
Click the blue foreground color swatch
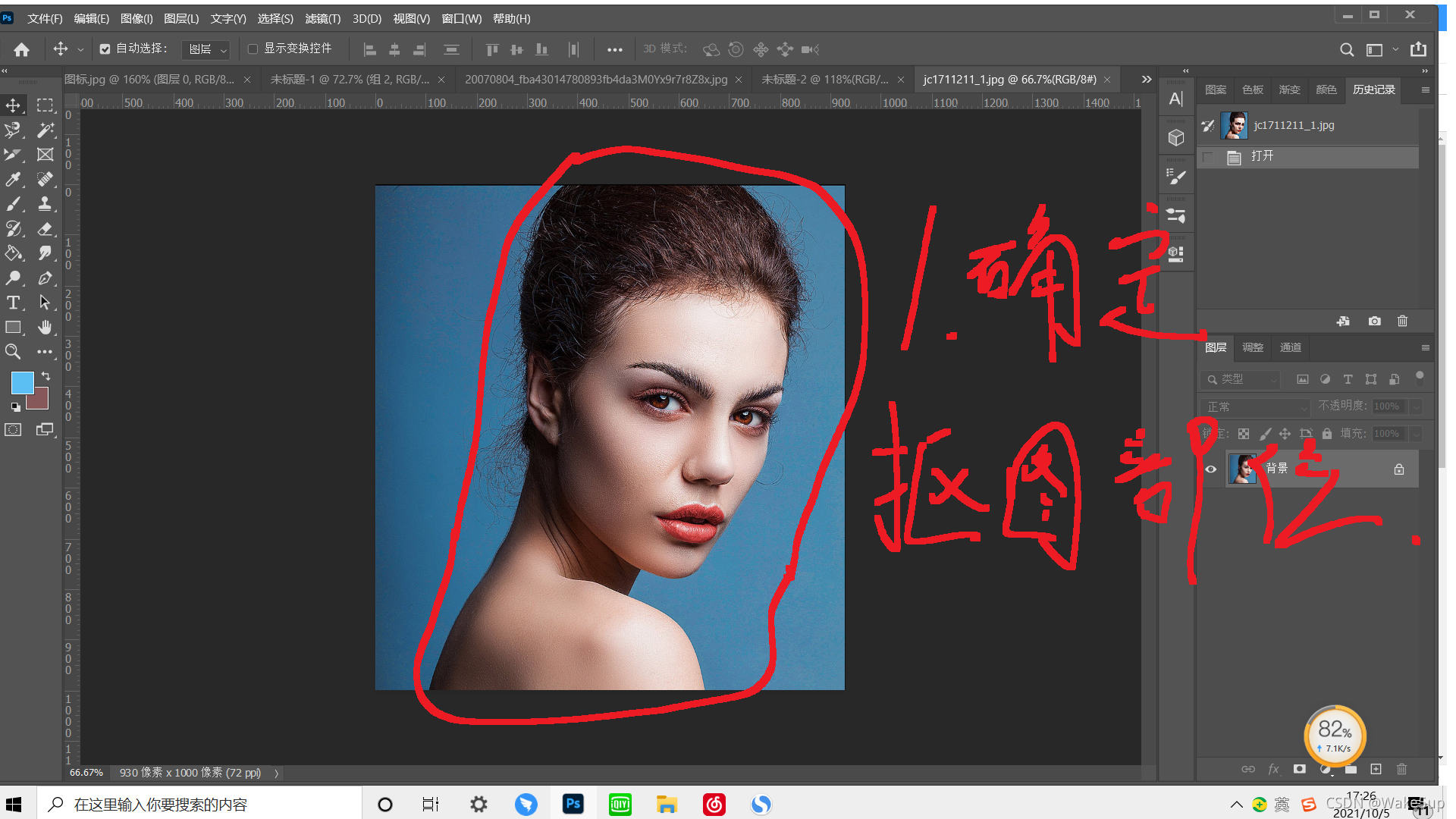click(22, 383)
